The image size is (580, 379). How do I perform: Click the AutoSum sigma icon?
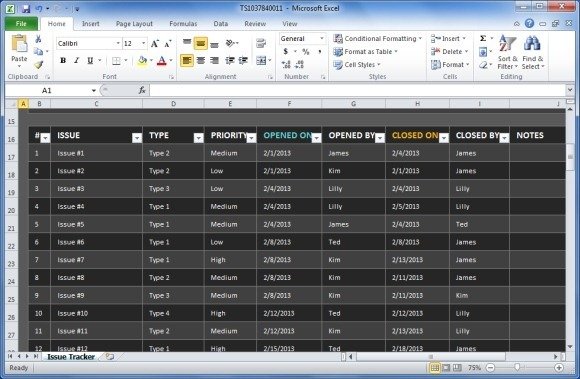pos(483,38)
